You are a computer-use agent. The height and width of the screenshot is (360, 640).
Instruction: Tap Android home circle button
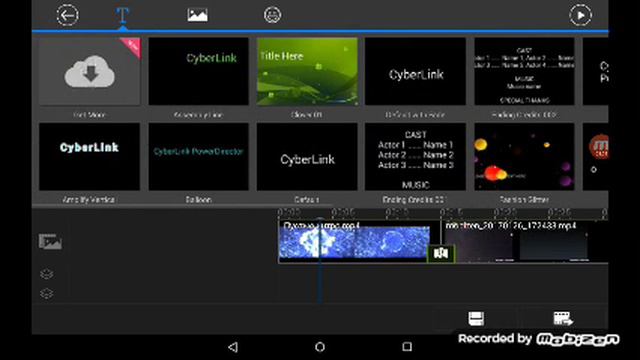pos(320,347)
